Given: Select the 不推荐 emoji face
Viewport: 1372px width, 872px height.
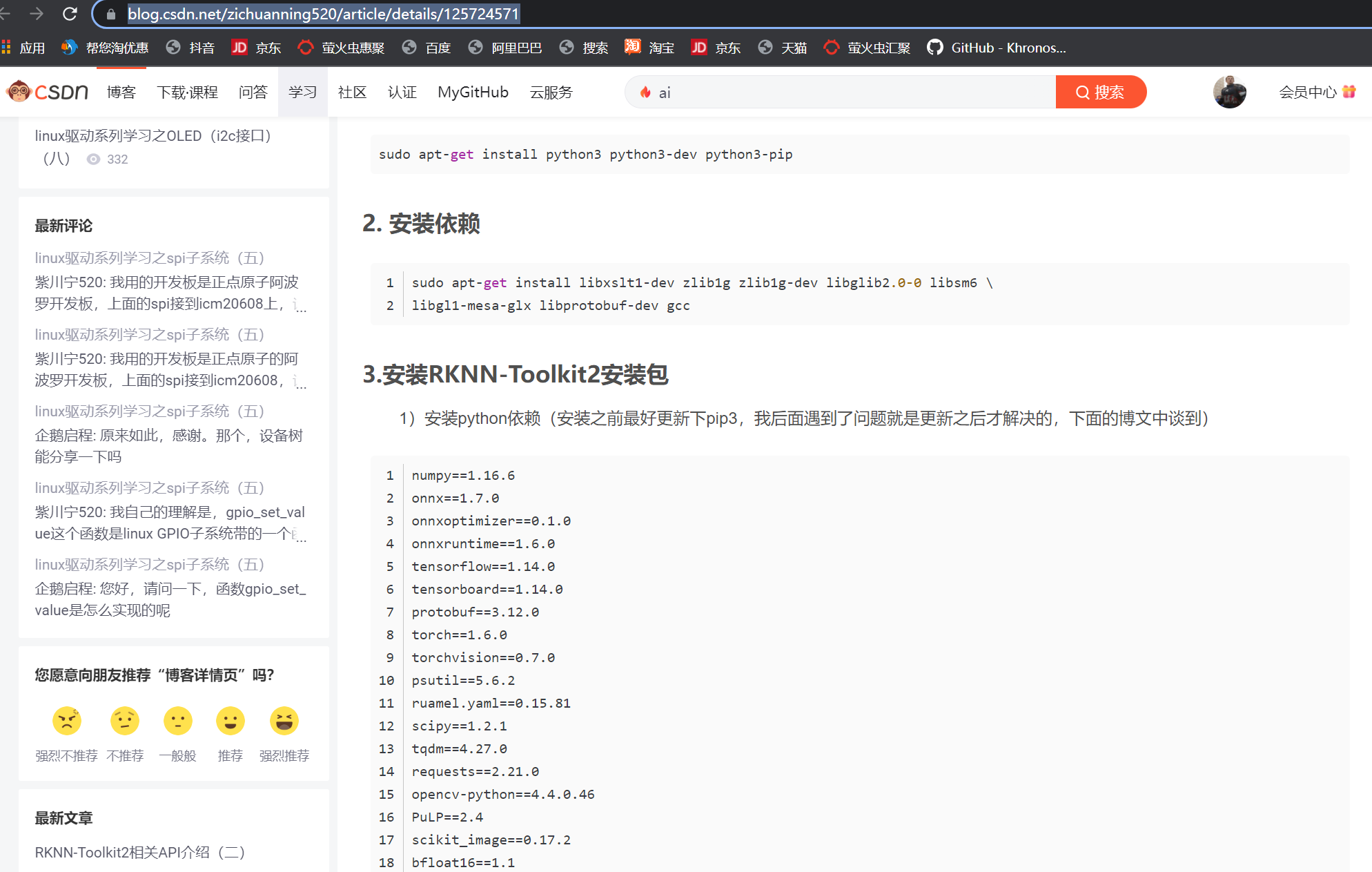Looking at the screenshot, I should tap(125, 721).
